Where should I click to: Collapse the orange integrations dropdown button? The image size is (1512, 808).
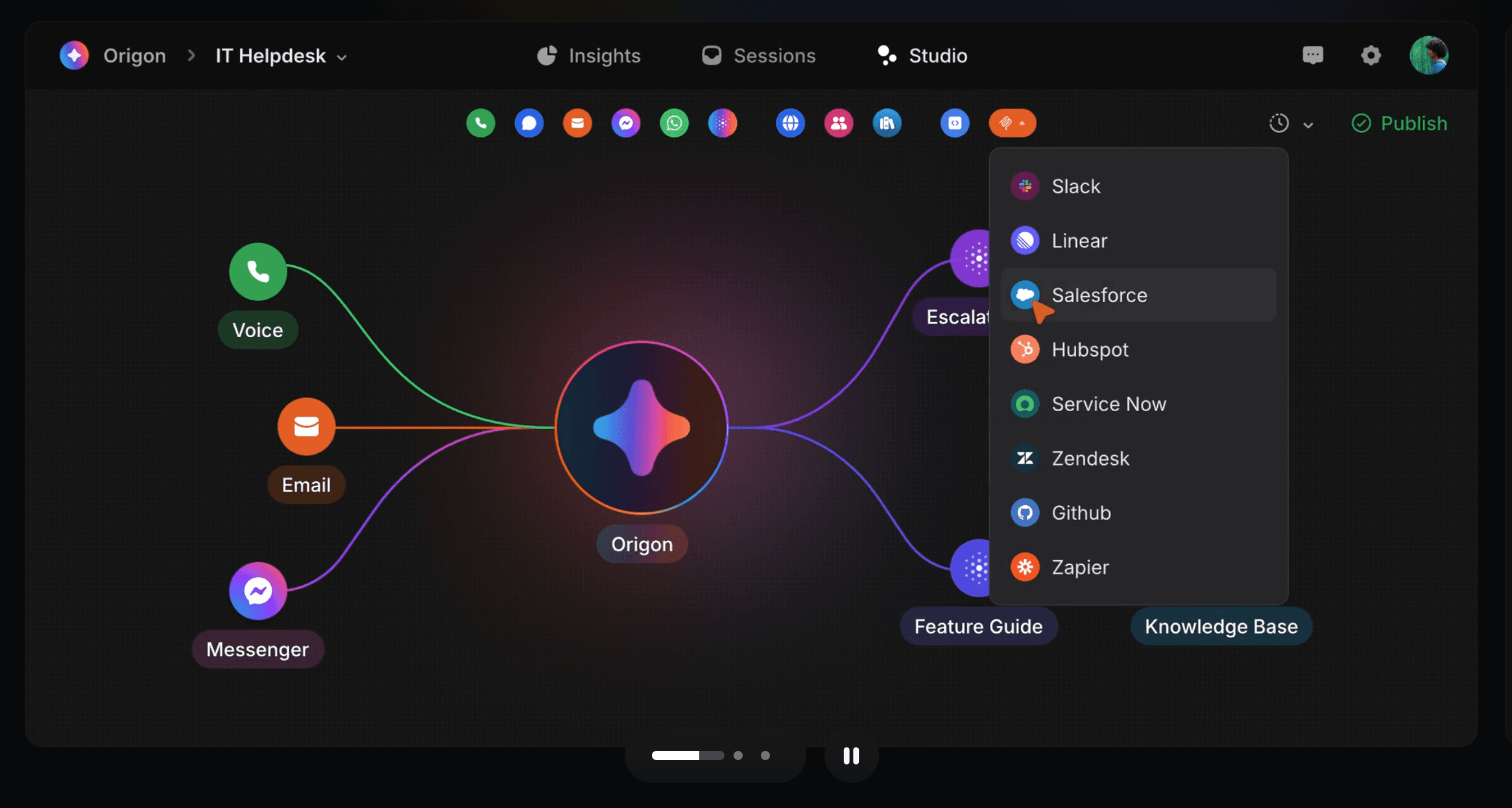1012,123
